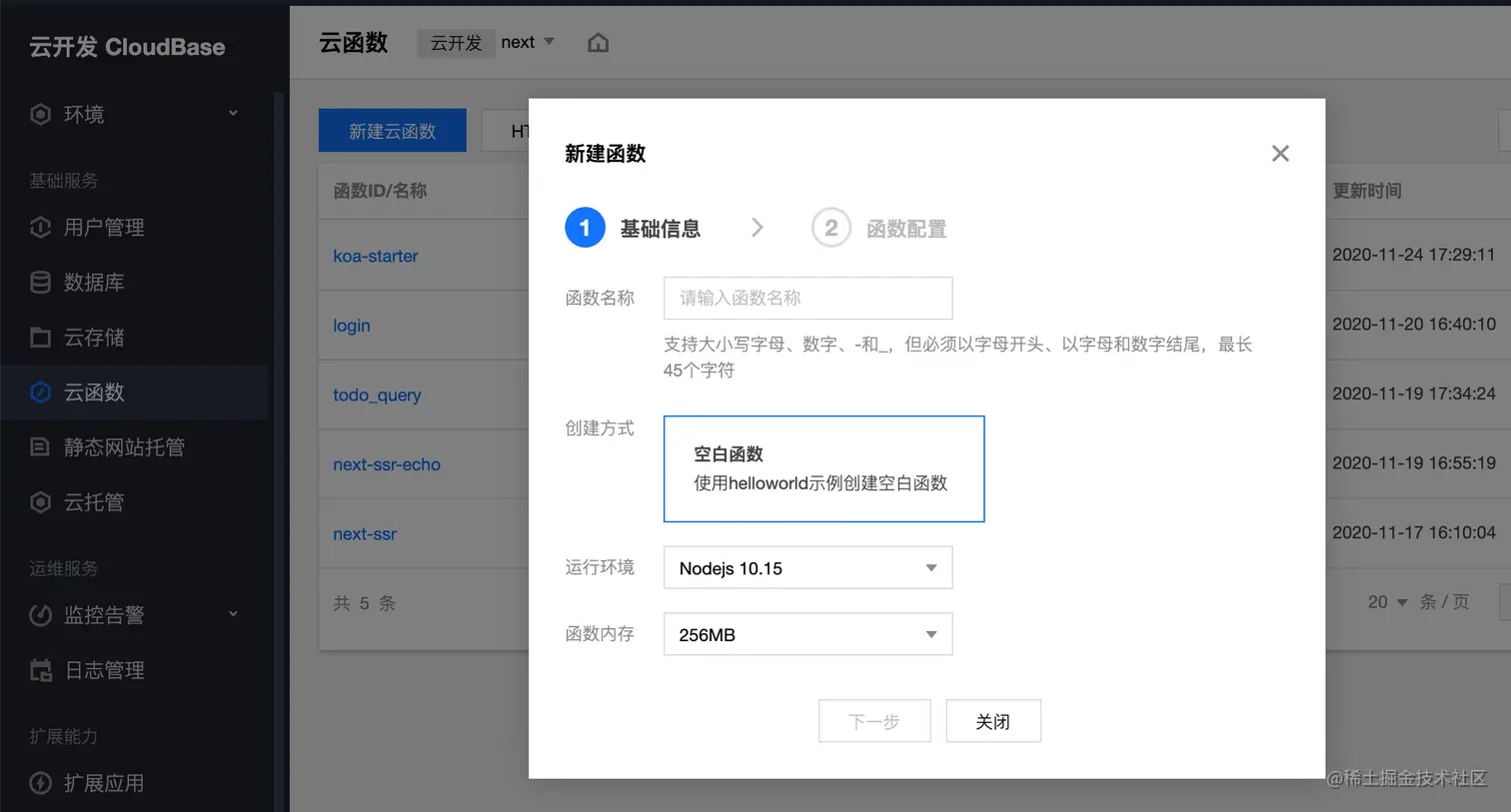Click the home icon in top bar
This screenshot has width=1511, height=812.
coord(597,42)
